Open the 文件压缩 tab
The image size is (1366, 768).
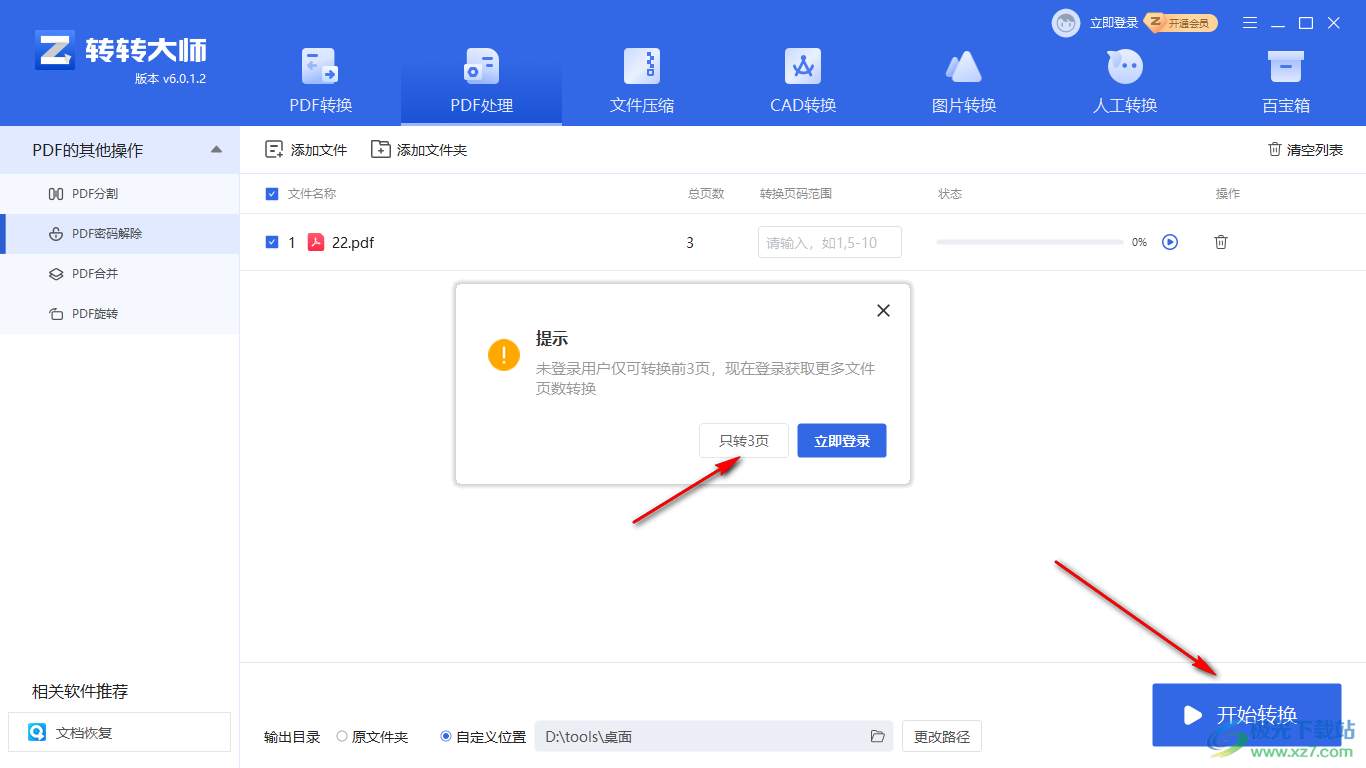(642, 82)
